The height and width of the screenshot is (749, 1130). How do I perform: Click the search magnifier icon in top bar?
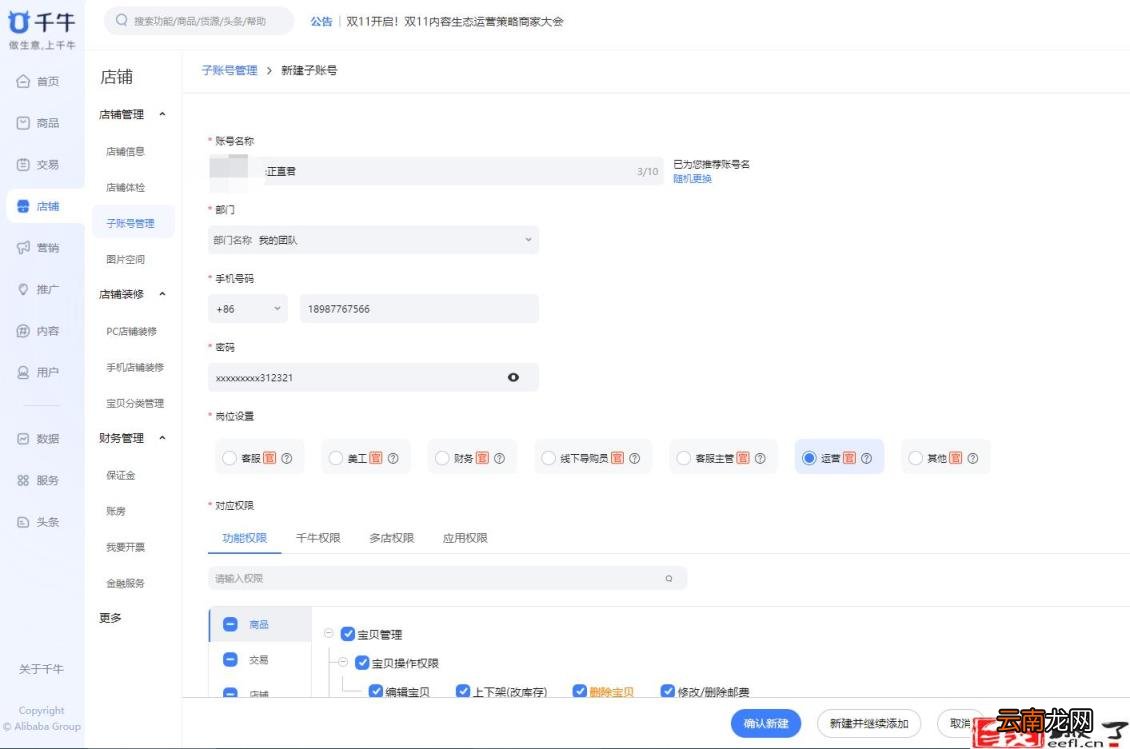click(122, 20)
